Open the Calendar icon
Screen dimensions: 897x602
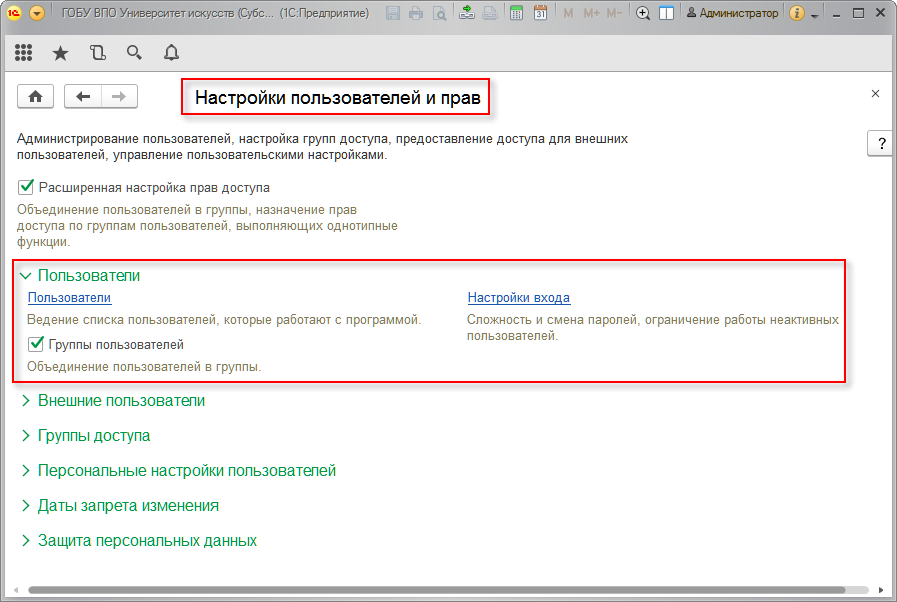point(539,13)
